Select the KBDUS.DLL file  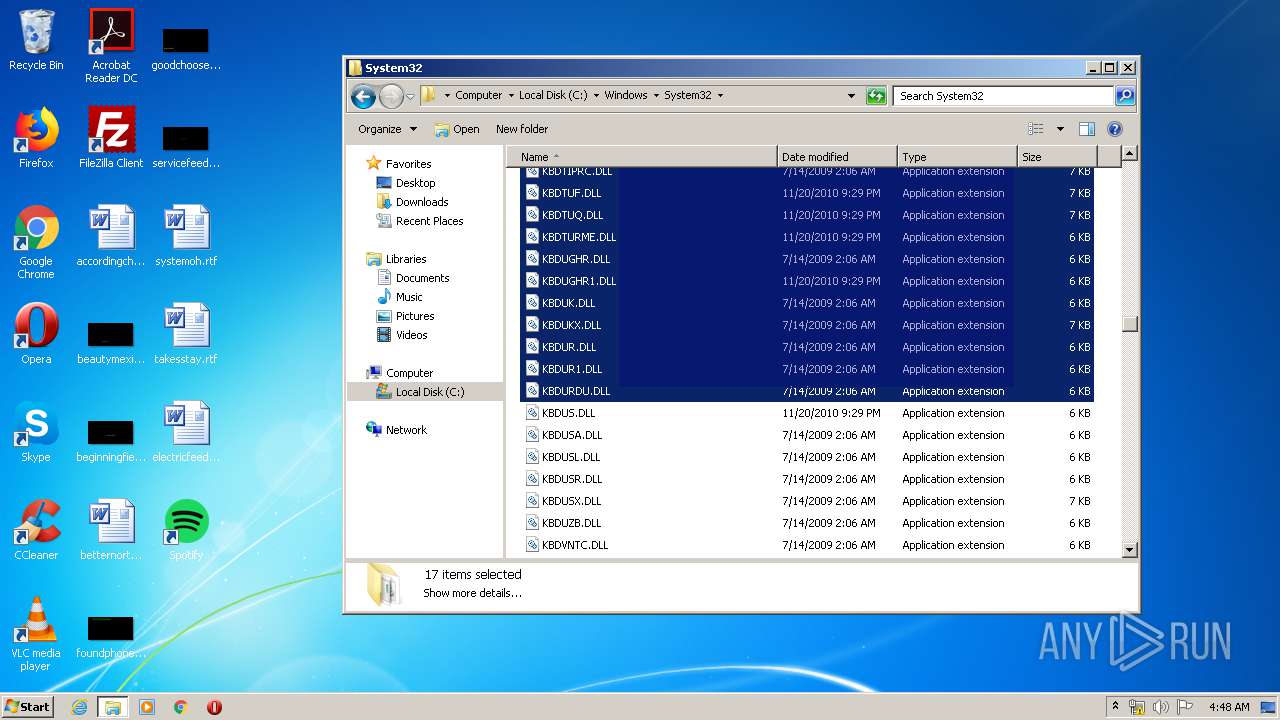[568, 413]
